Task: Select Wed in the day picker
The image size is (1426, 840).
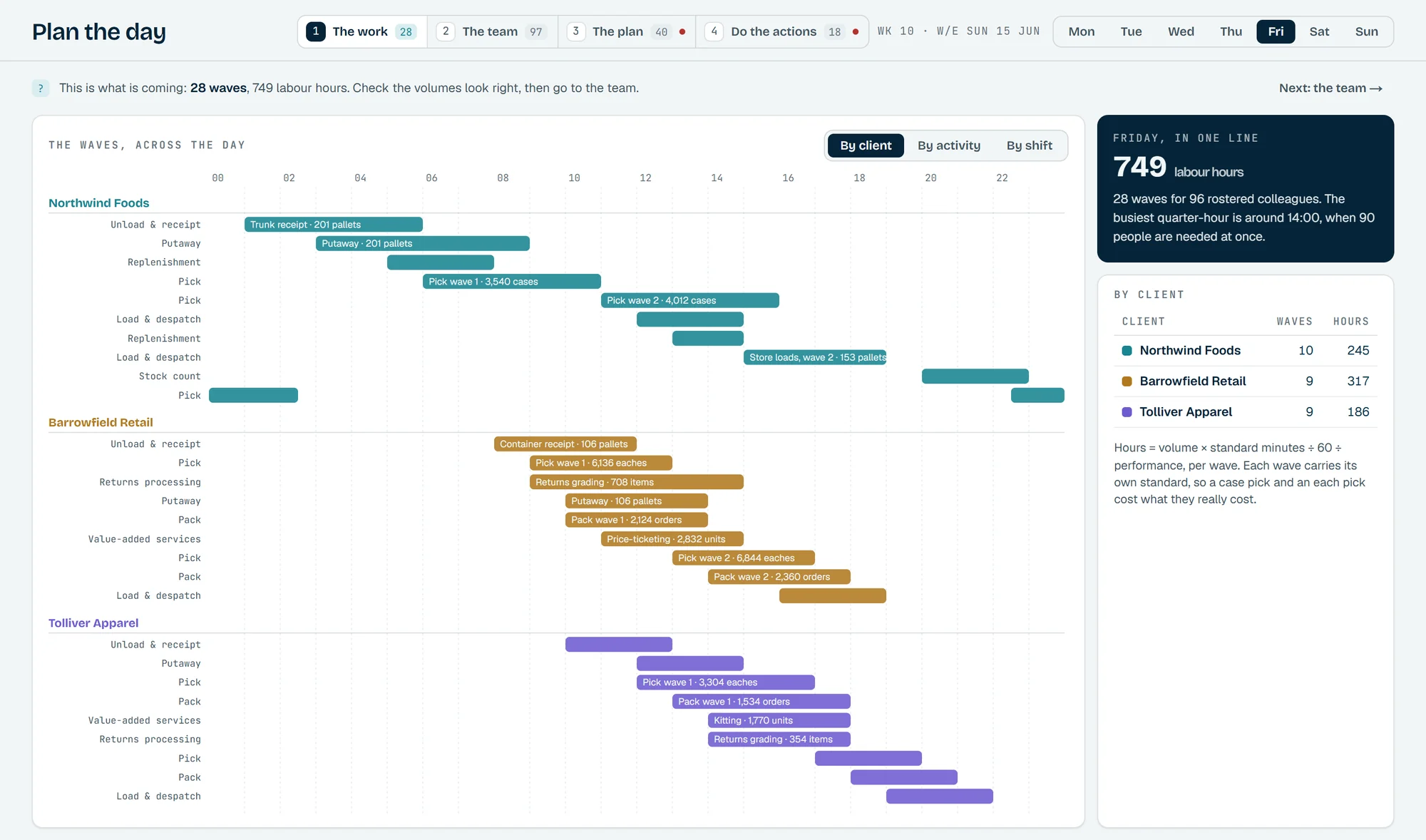Action: [1181, 31]
